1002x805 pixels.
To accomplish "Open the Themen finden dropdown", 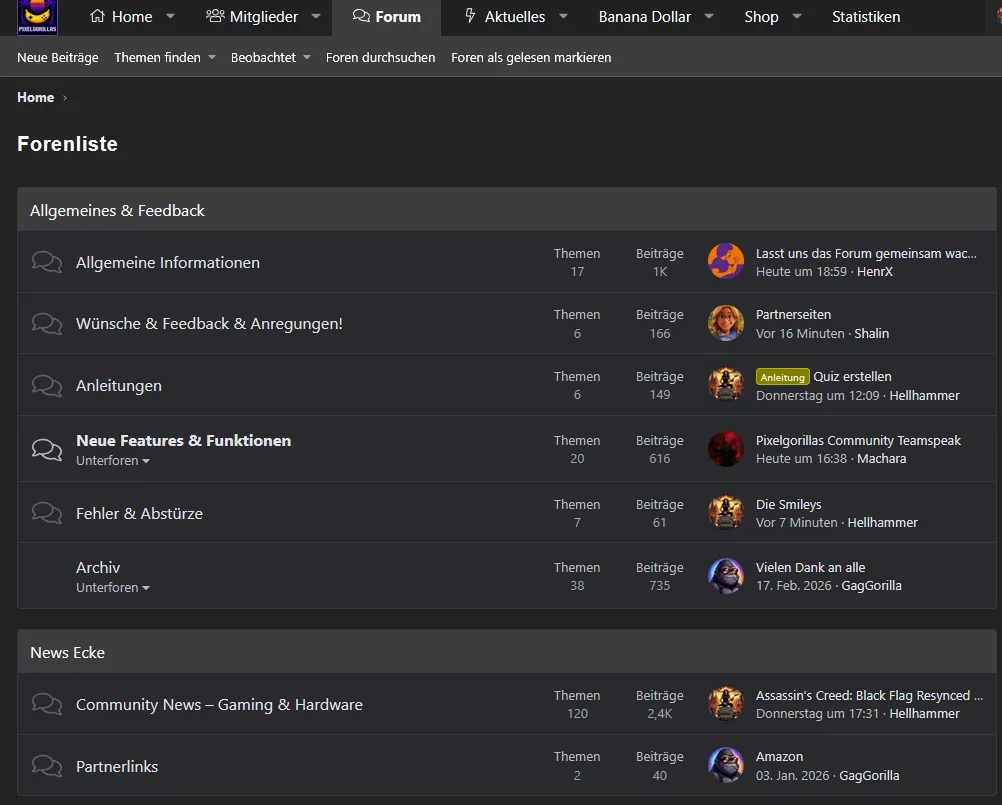I will pos(165,58).
